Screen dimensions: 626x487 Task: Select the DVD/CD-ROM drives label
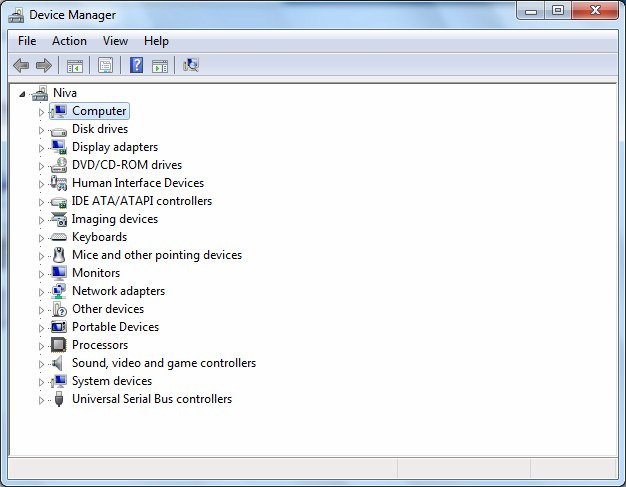pos(127,165)
